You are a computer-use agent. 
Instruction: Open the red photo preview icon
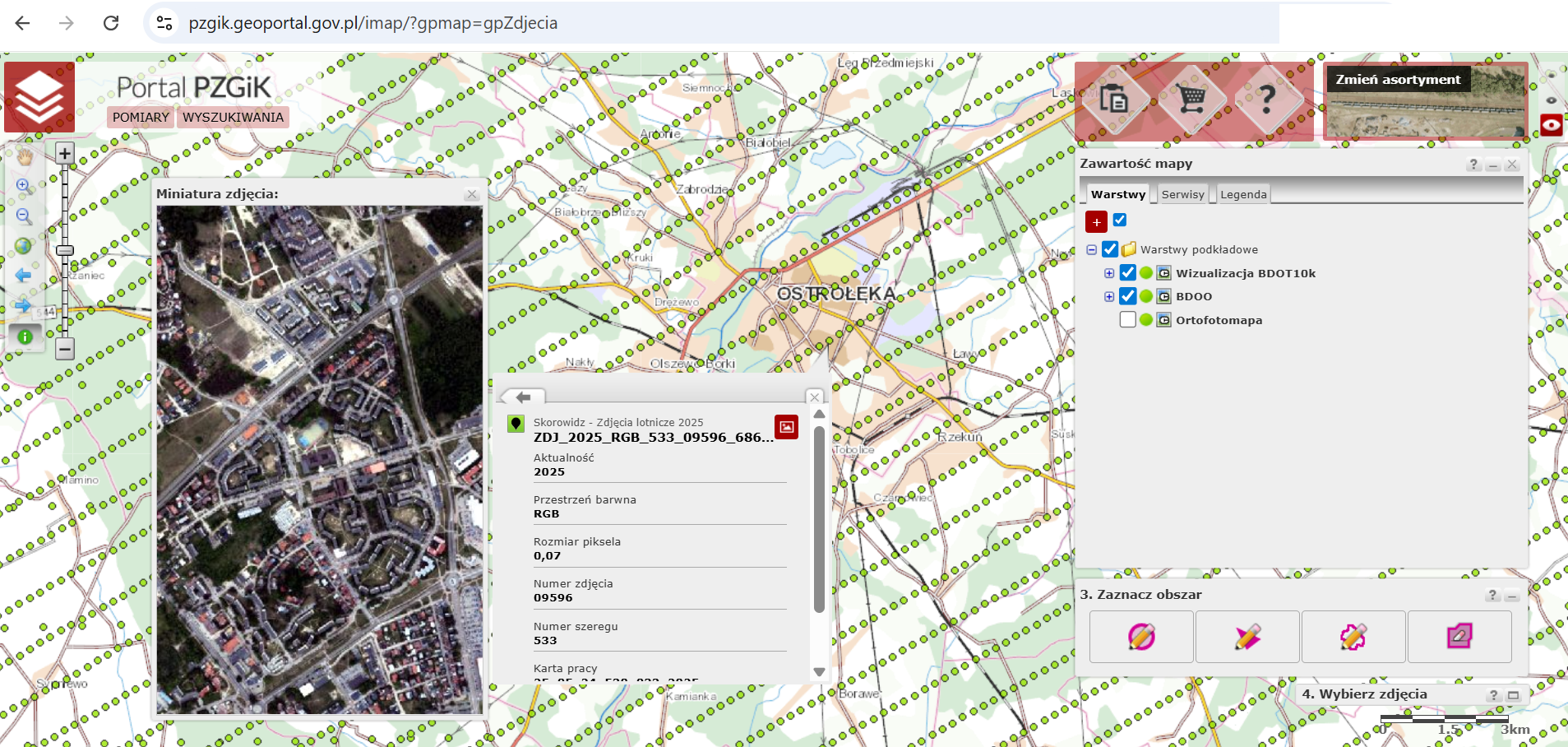click(x=786, y=426)
